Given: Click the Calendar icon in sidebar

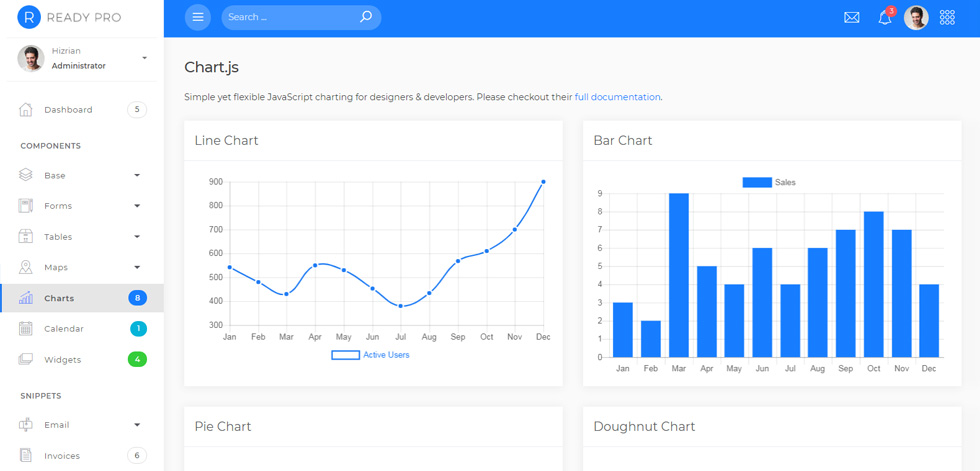Looking at the screenshot, I should point(26,329).
